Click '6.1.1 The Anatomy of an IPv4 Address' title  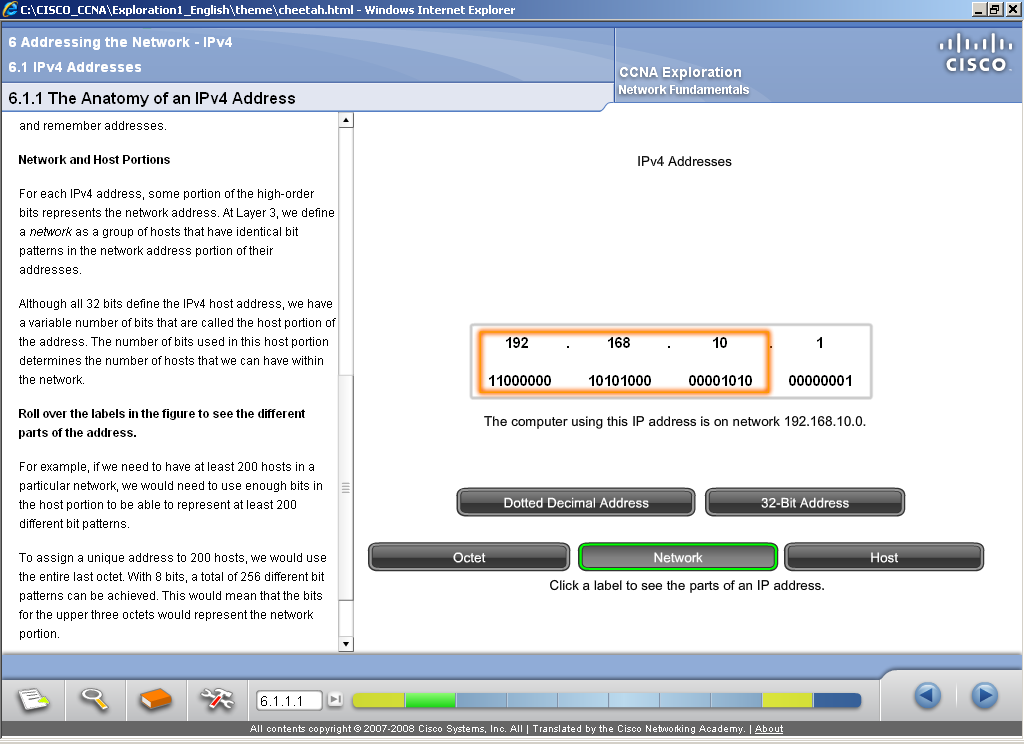pyautogui.click(x=152, y=98)
